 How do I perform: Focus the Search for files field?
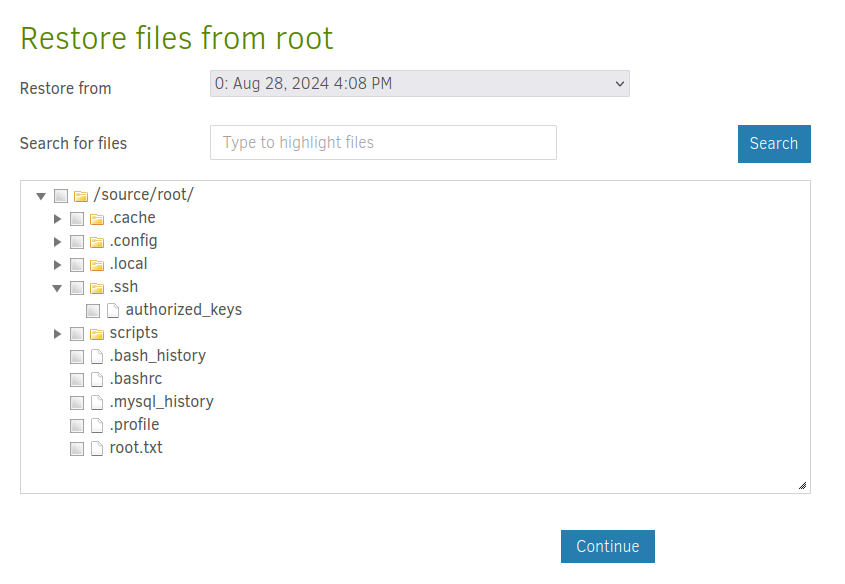(x=383, y=143)
